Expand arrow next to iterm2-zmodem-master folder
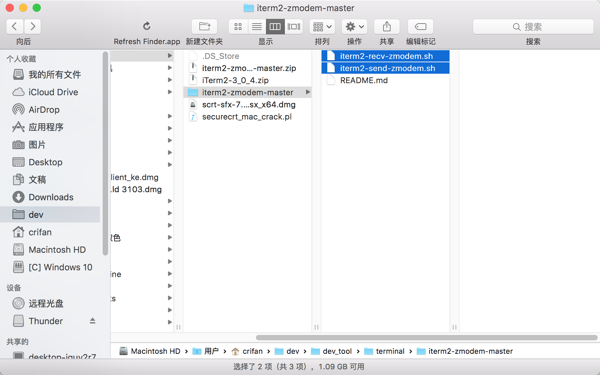Viewport: 600px width, 375px height. 307,92
